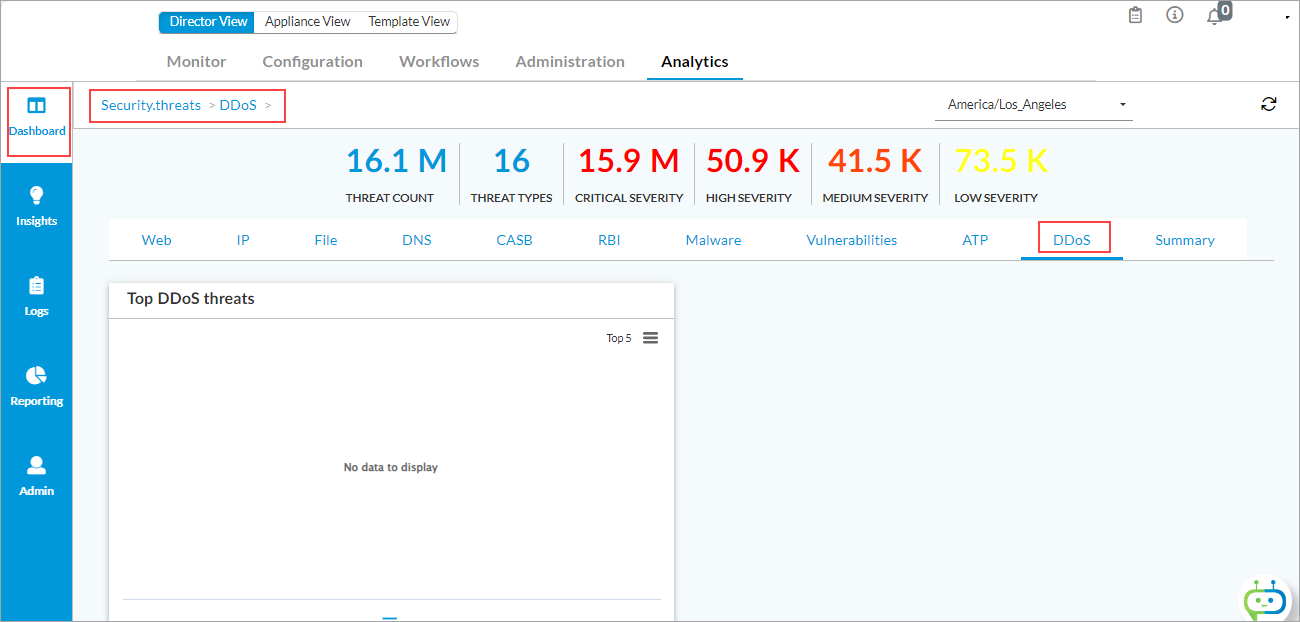This screenshot has height=622, width=1300.
Task: Open the Dashboard sidebar icon
Action: click(x=37, y=107)
